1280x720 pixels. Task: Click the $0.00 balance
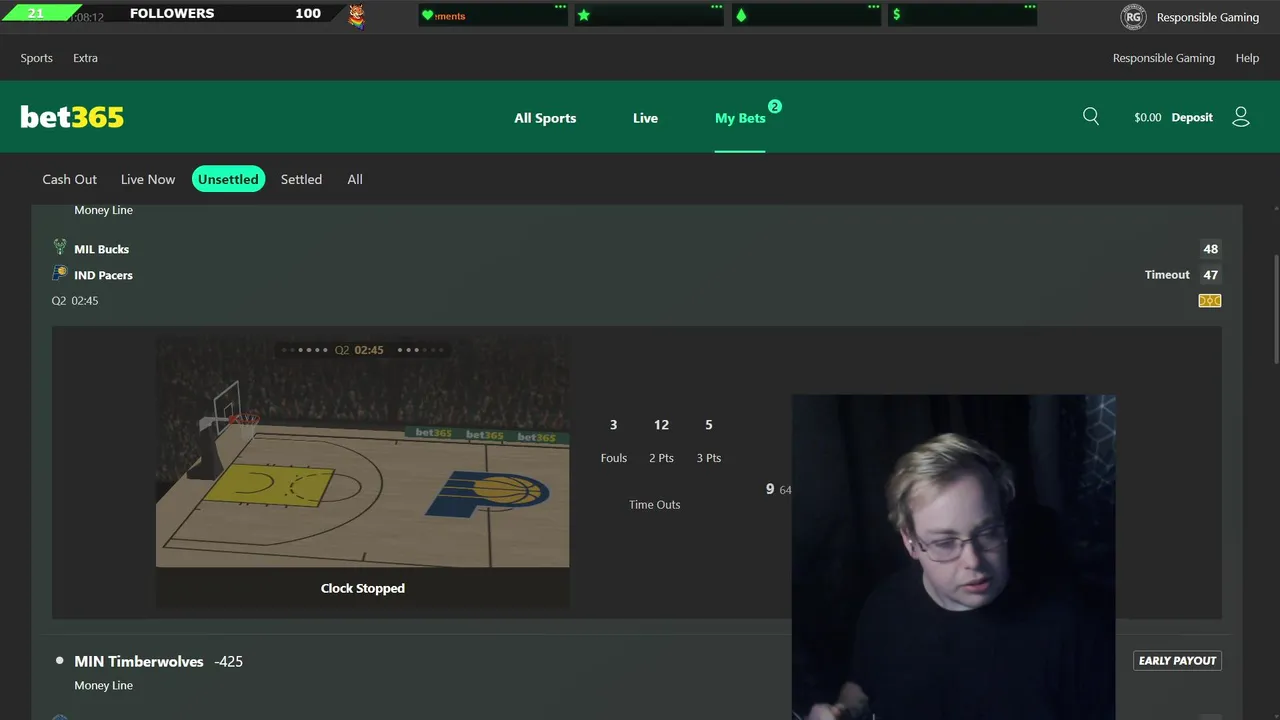1147,117
